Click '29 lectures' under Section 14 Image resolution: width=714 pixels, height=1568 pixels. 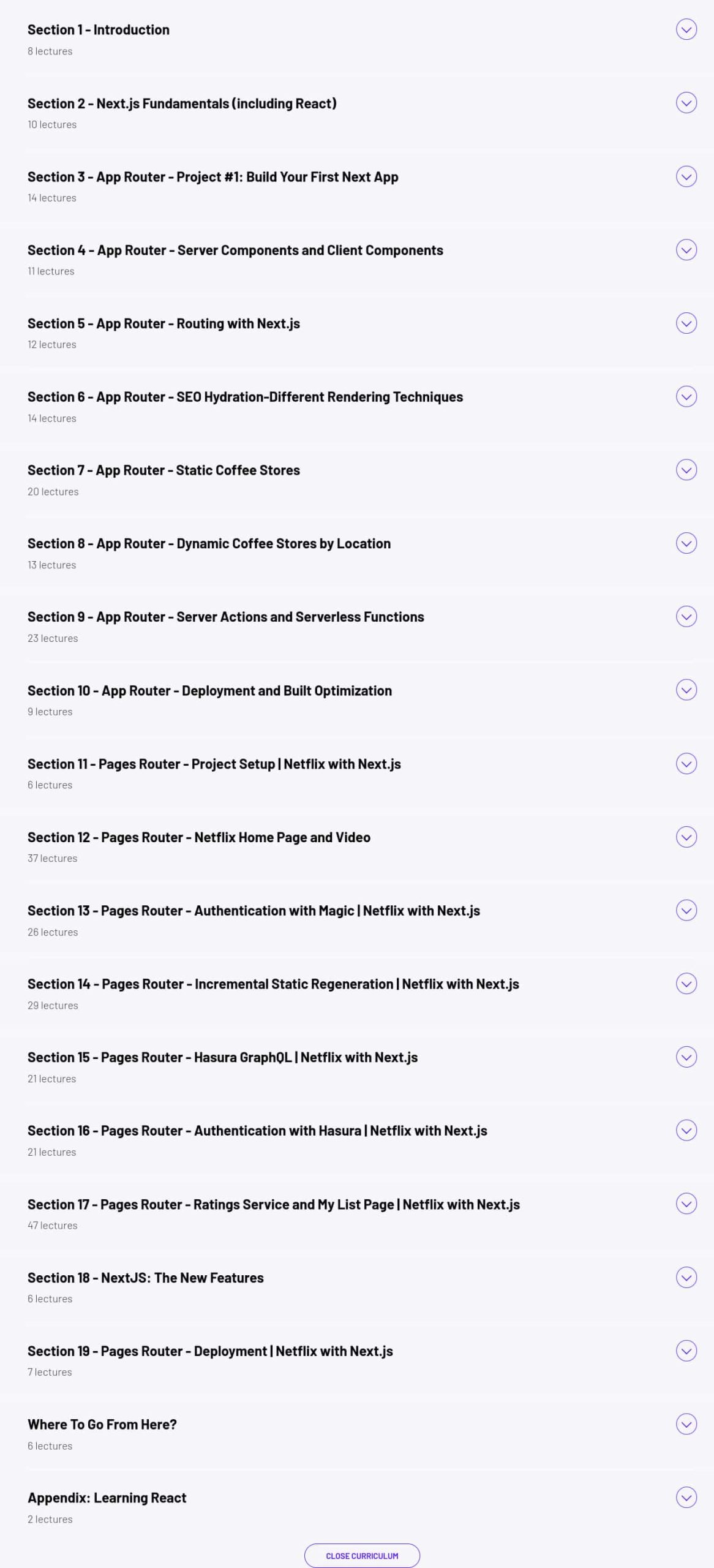click(53, 1005)
